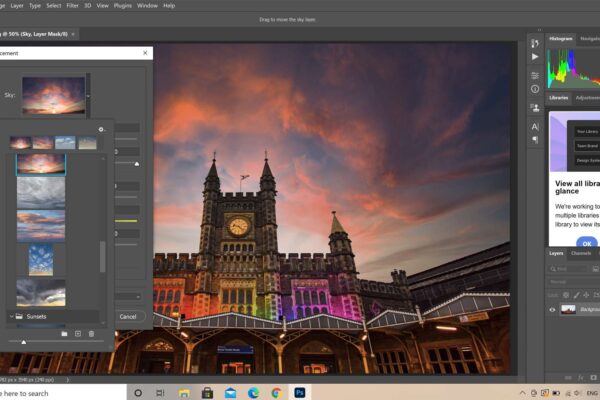This screenshot has height=400, width=600.
Task: Open the Properties panel sliders icon
Action: point(535,75)
